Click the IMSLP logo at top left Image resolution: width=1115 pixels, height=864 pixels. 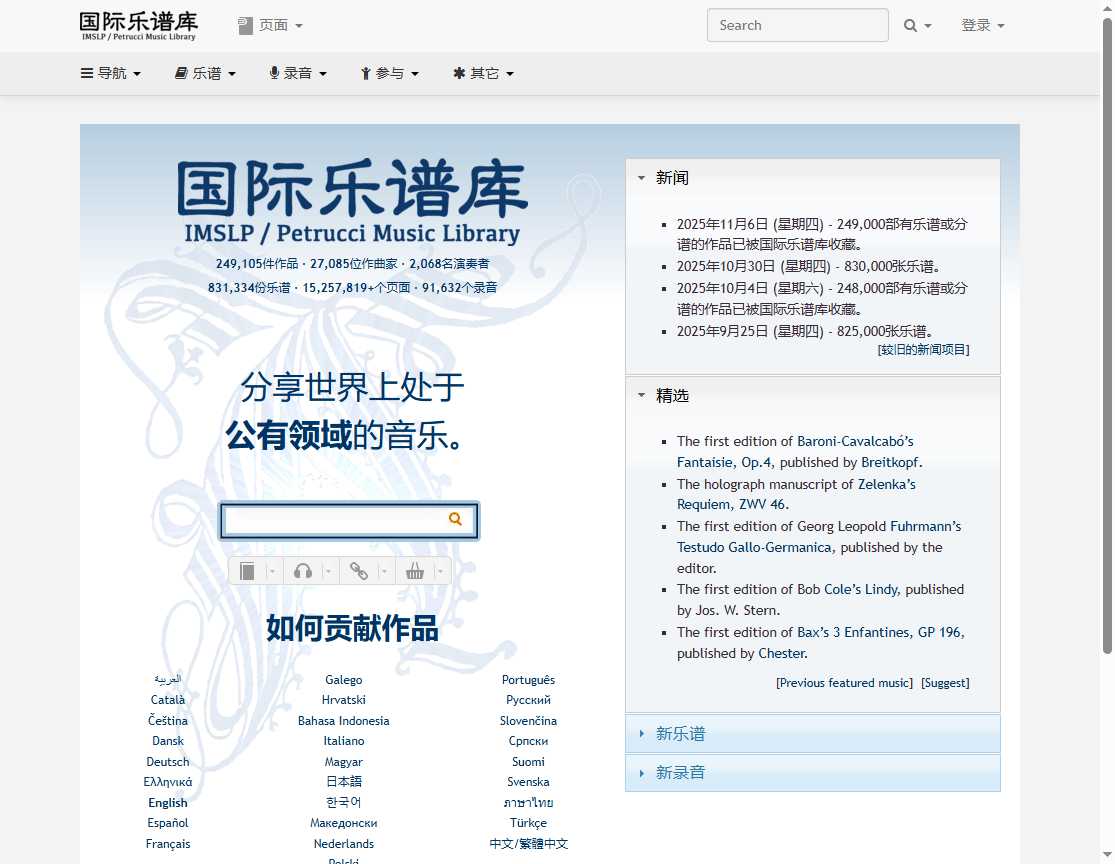(138, 26)
